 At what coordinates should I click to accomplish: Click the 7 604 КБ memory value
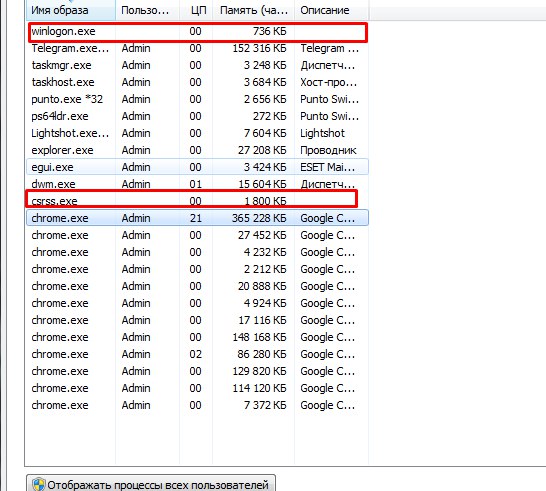click(265, 133)
